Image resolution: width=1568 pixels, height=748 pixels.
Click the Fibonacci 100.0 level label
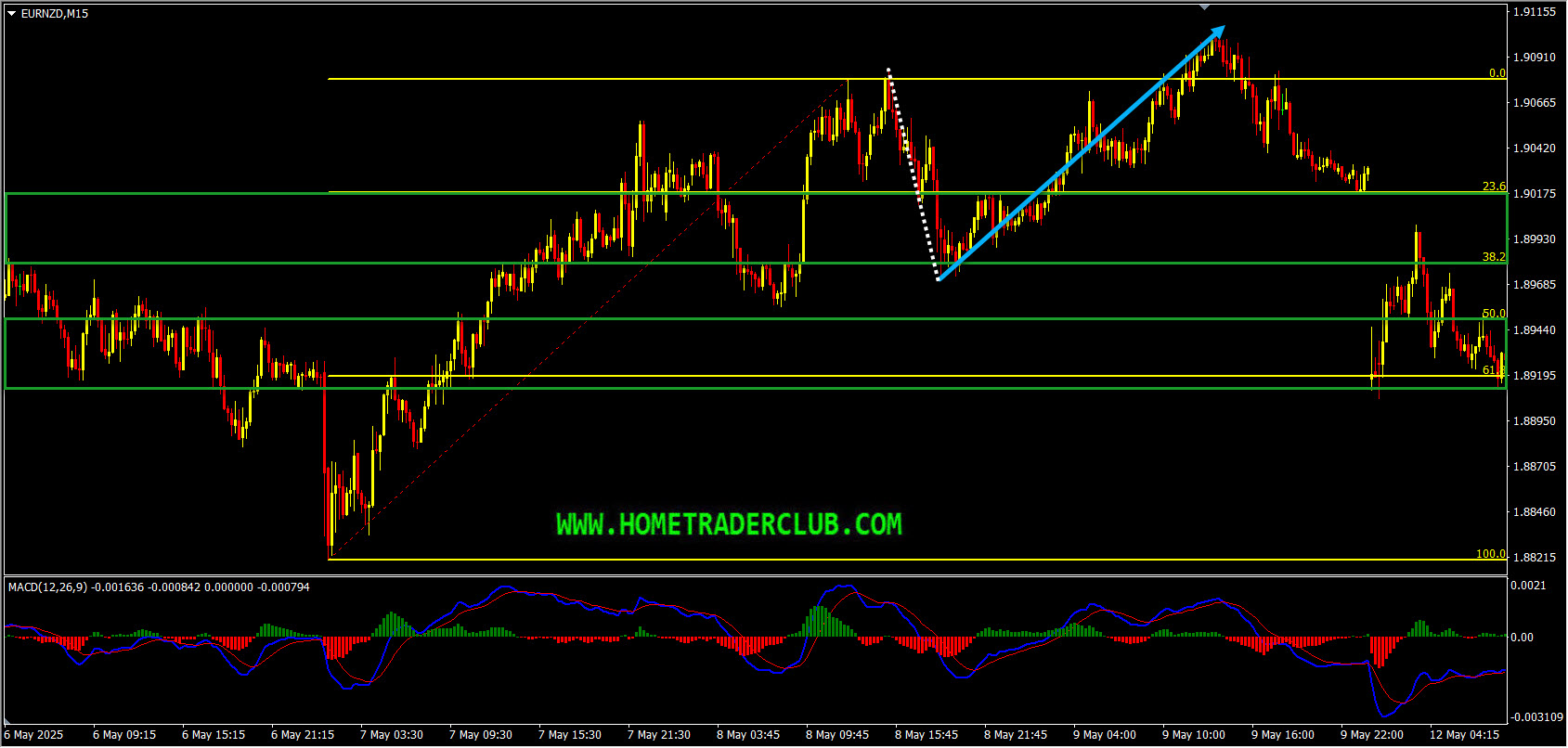[x=1491, y=554]
